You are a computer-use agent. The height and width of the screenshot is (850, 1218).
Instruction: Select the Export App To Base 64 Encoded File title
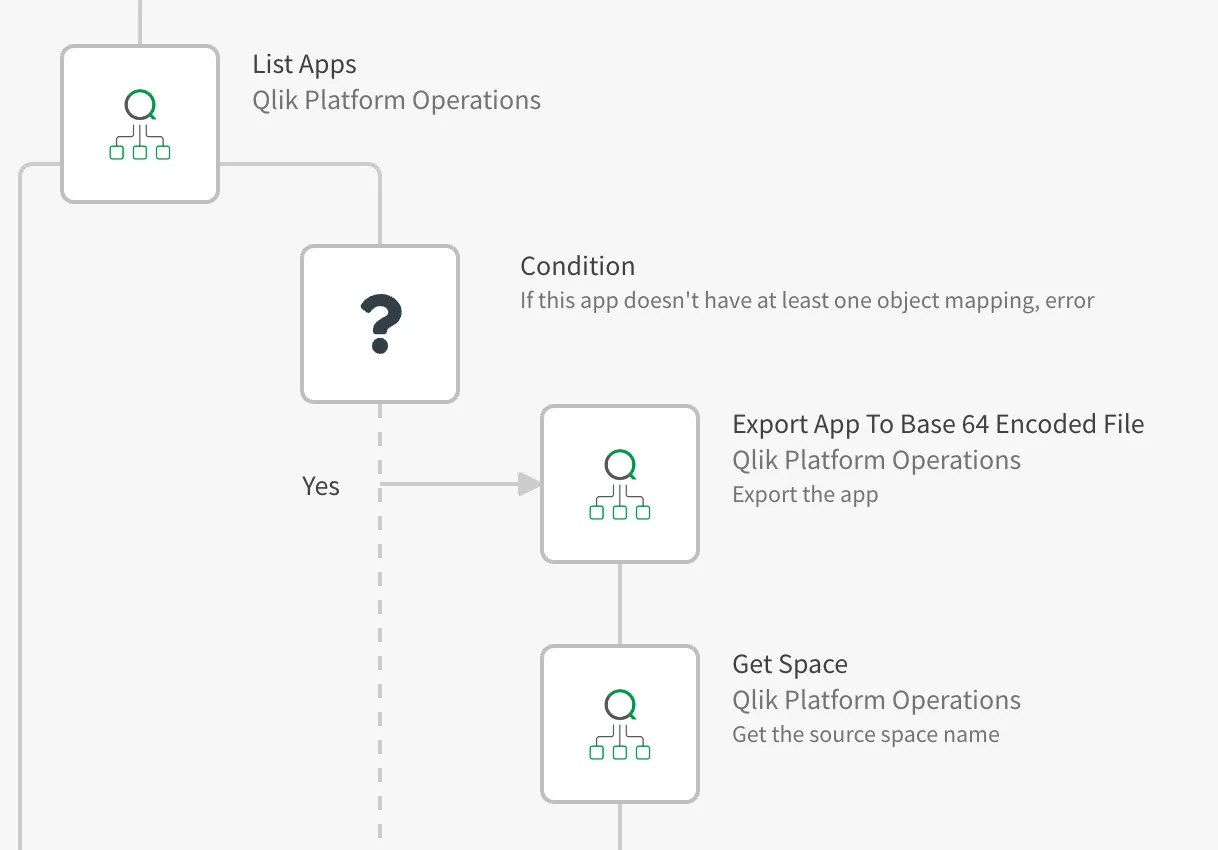[939, 424]
